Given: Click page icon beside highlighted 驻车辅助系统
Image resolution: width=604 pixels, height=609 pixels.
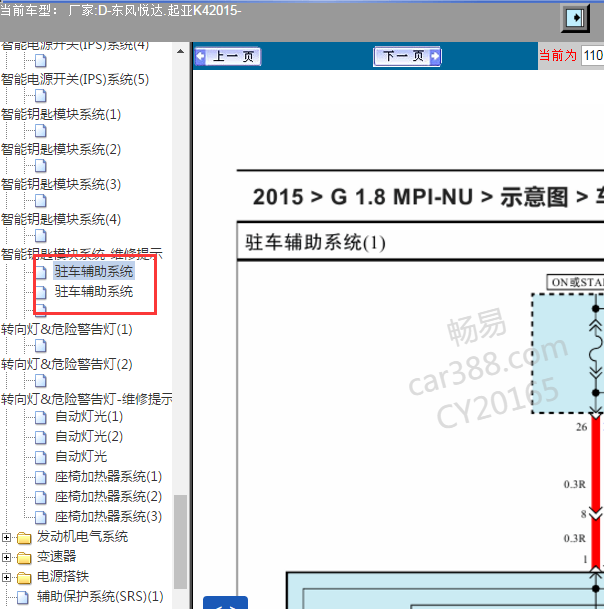Looking at the screenshot, I should (41, 272).
